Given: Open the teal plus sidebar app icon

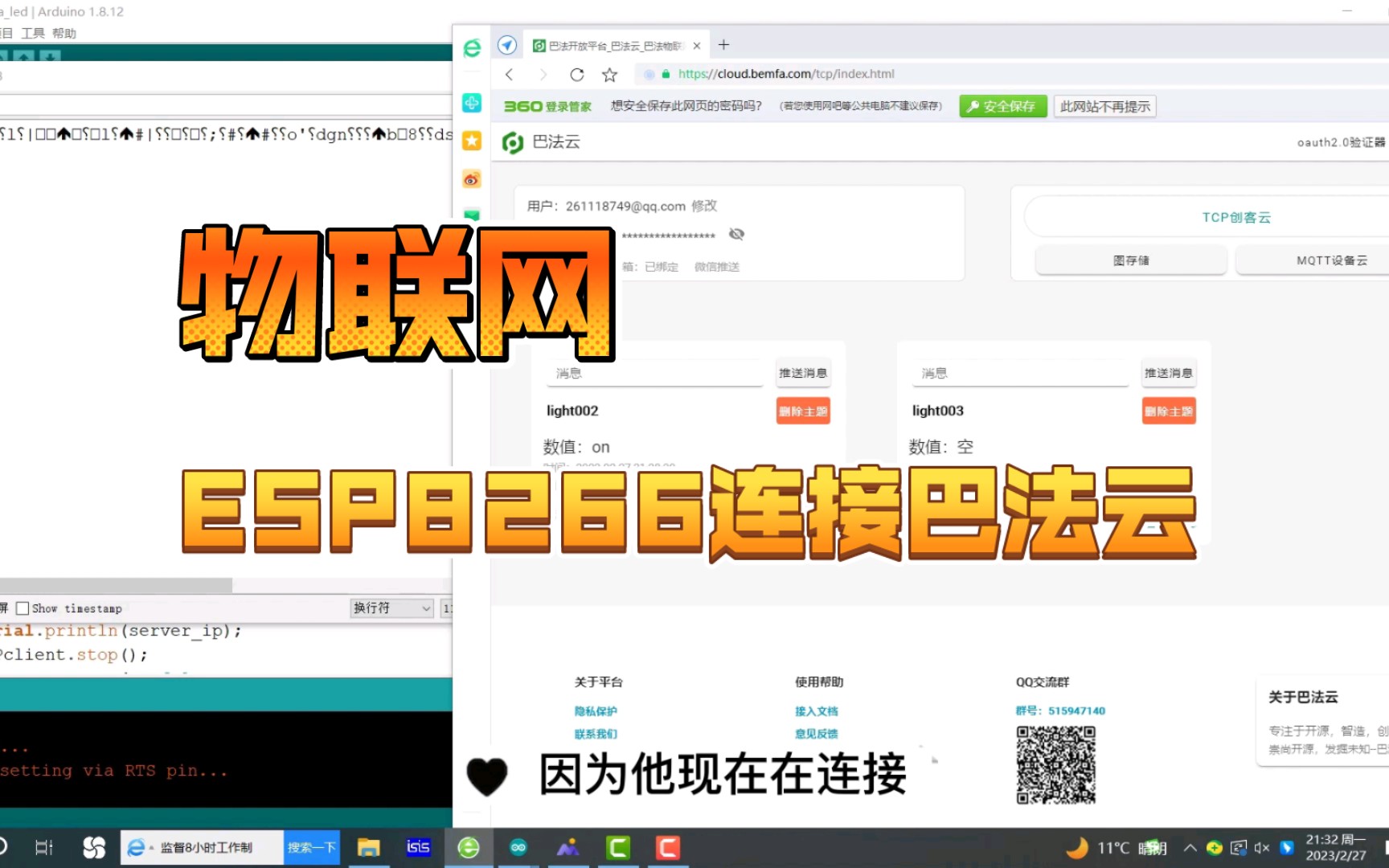Looking at the screenshot, I should pos(472,103).
